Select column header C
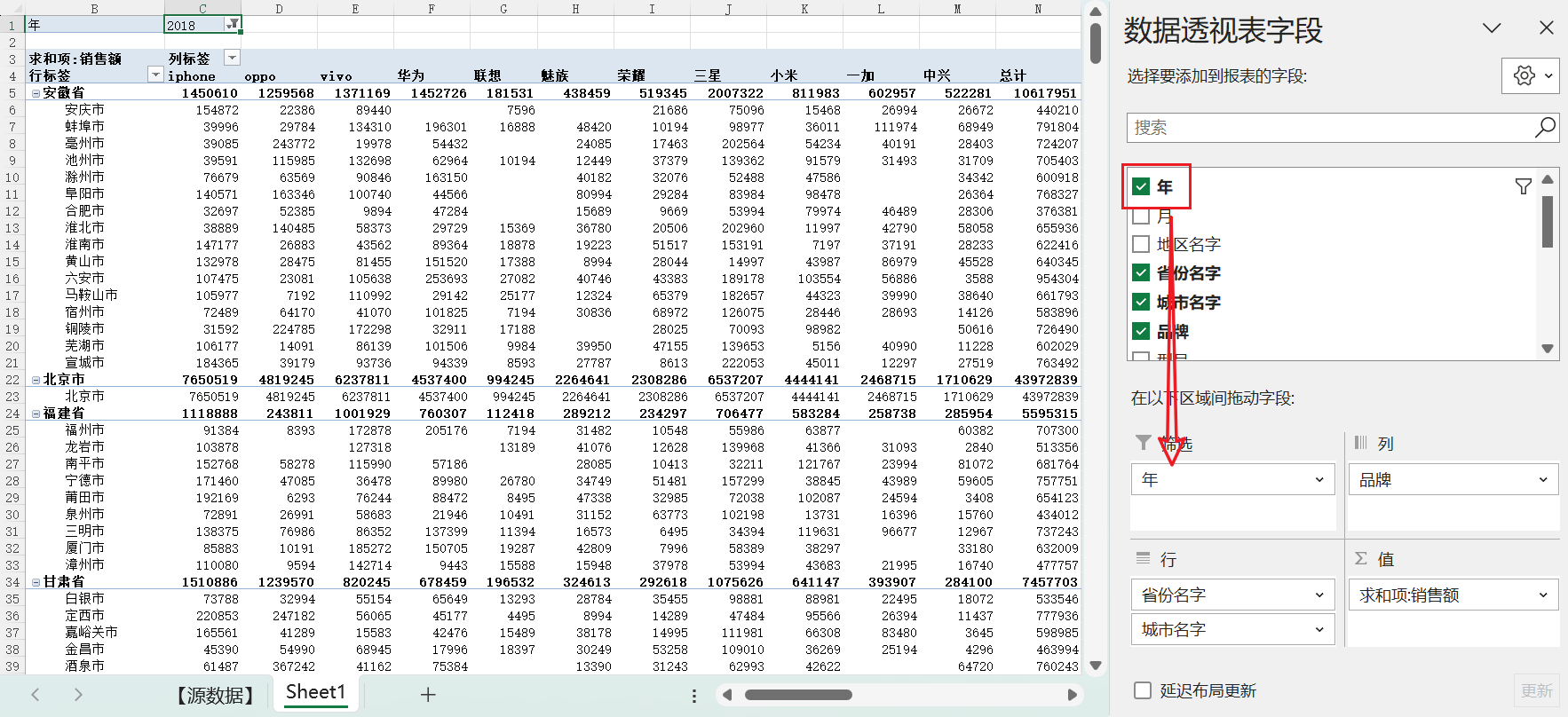Image resolution: width=1568 pixels, height=717 pixels. 202,9
